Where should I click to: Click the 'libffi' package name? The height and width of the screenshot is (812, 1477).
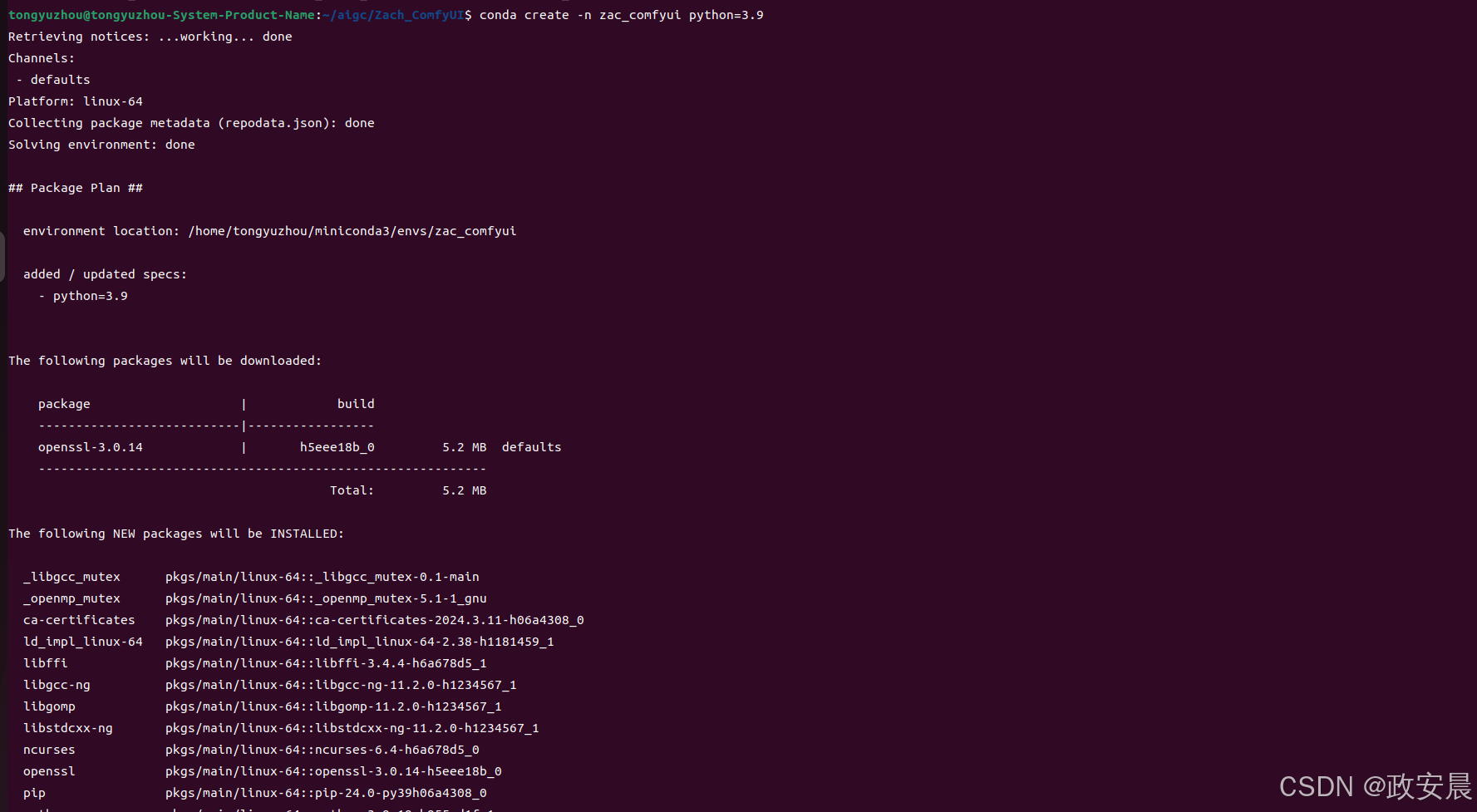click(x=46, y=663)
